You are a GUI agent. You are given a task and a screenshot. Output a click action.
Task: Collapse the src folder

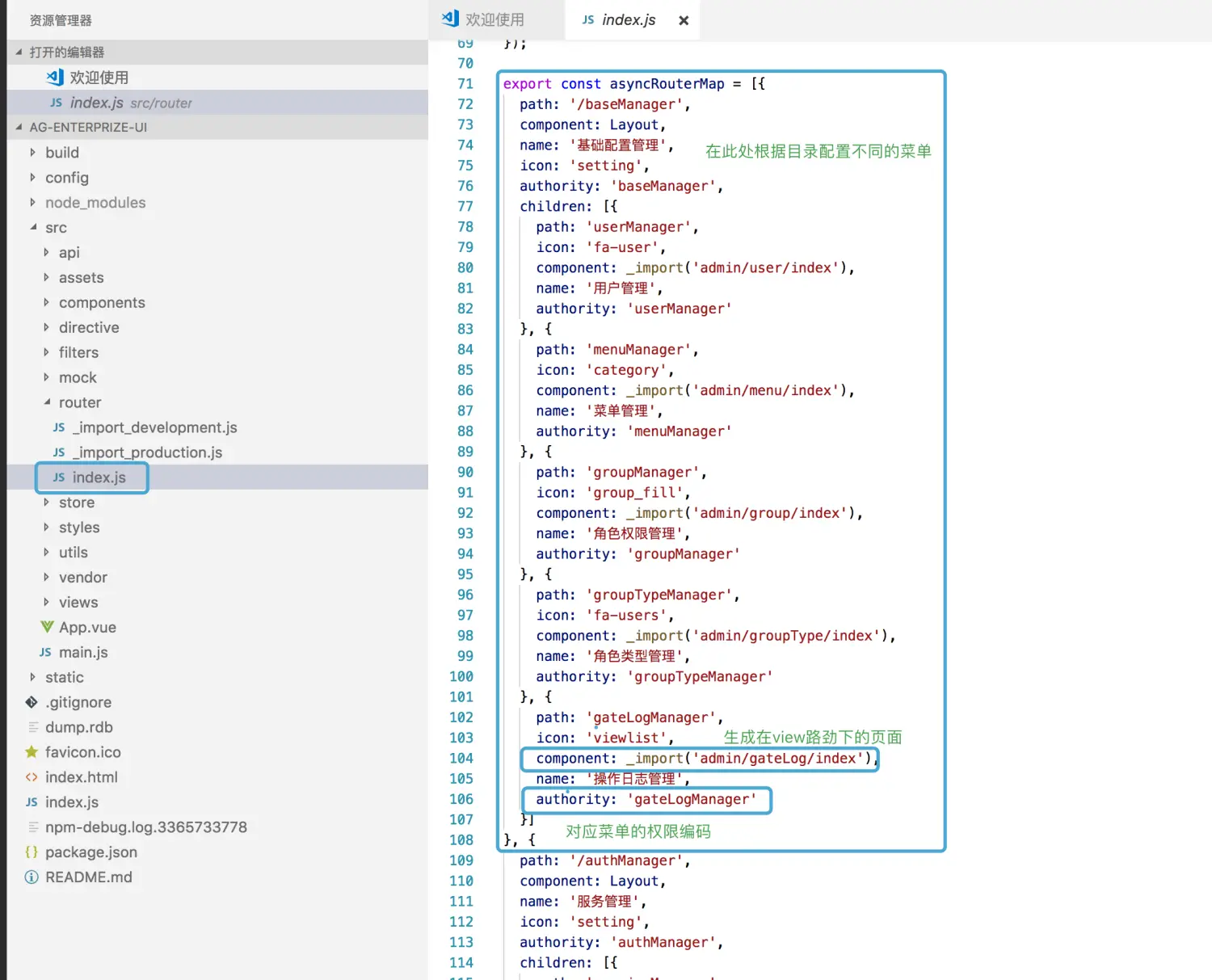click(33, 227)
